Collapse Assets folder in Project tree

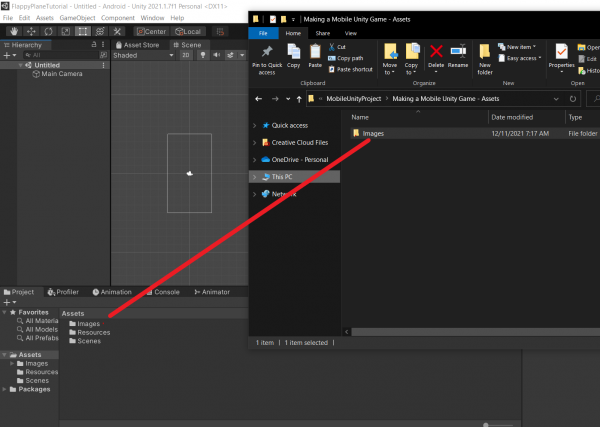pyautogui.click(x=4, y=355)
